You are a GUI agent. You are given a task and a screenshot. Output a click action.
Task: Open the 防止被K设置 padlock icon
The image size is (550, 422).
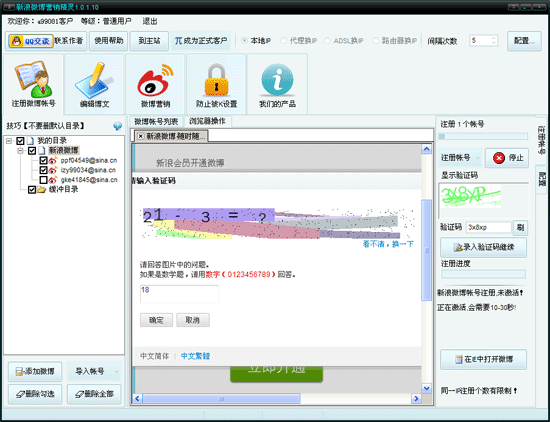[216, 80]
